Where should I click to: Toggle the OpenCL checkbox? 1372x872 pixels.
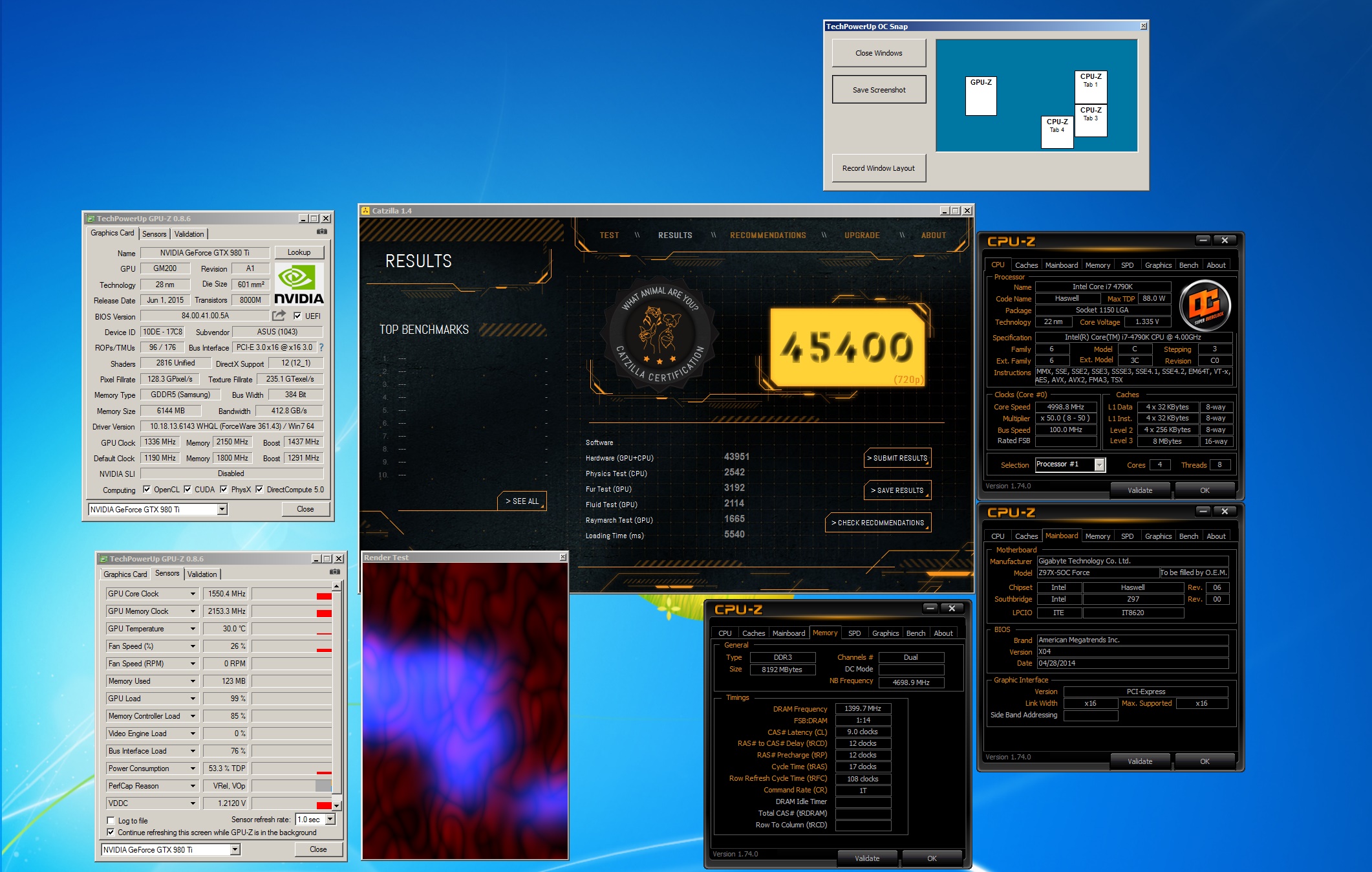pyautogui.click(x=147, y=489)
